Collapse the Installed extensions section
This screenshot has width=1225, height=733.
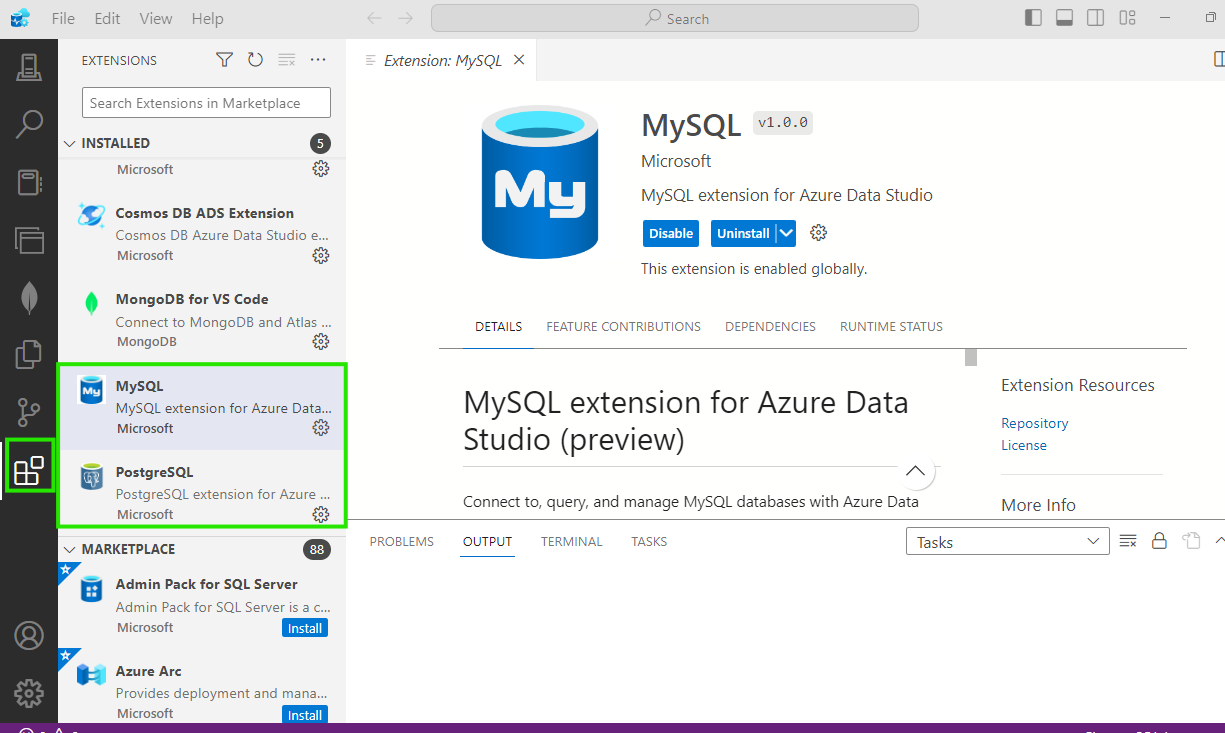tap(70, 143)
